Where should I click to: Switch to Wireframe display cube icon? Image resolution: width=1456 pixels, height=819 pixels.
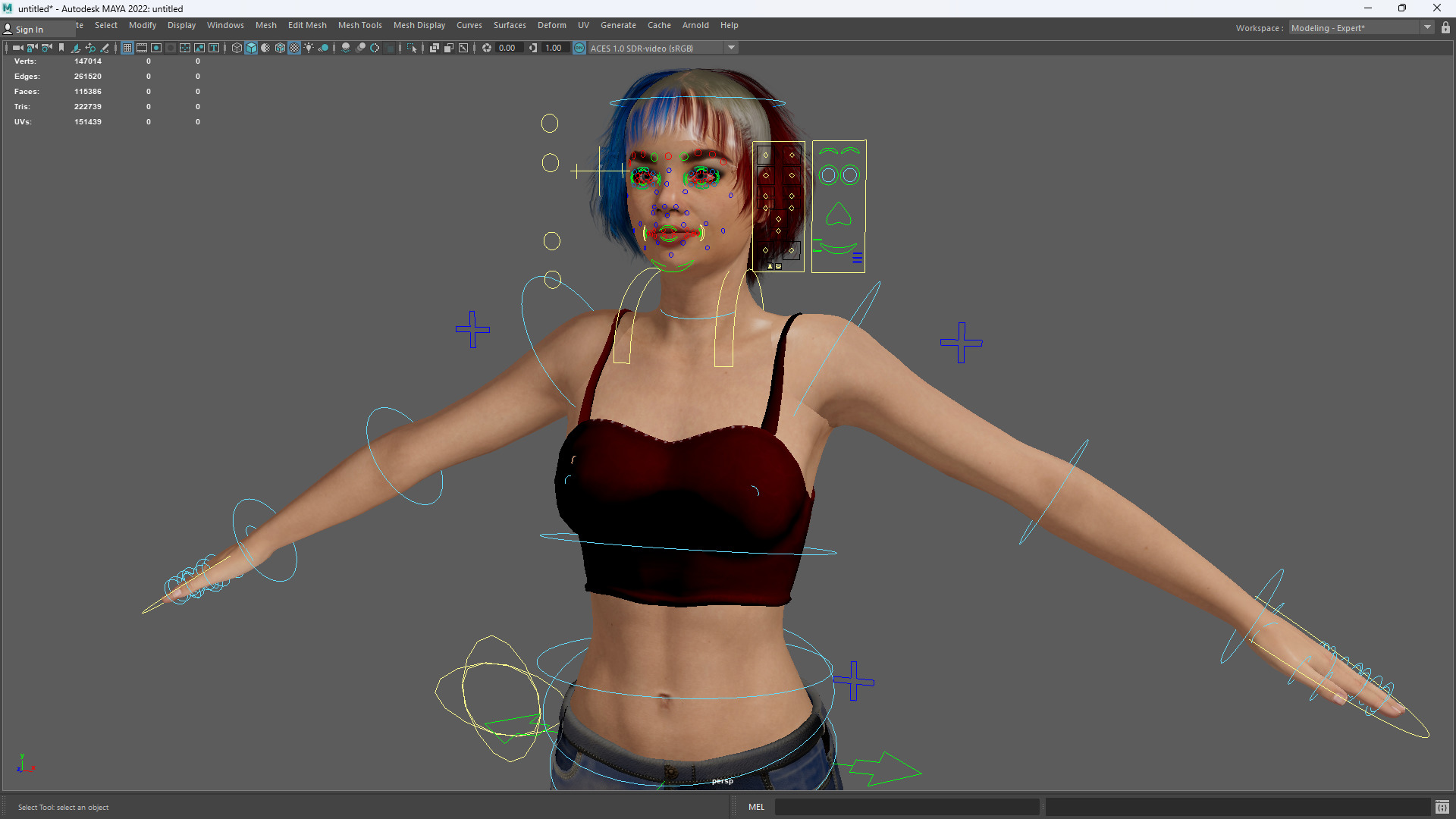click(x=237, y=48)
